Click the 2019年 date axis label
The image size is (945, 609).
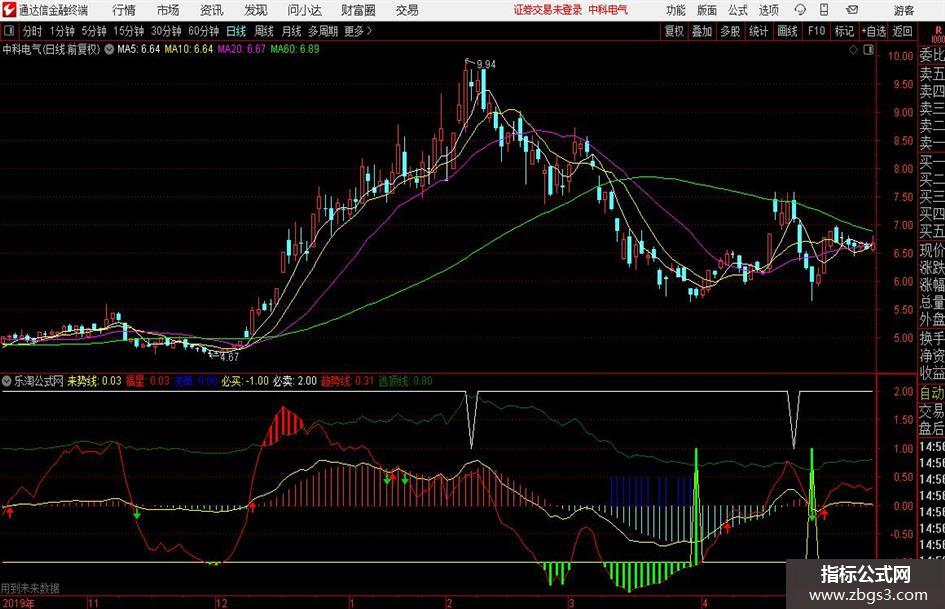(x=18, y=603)
